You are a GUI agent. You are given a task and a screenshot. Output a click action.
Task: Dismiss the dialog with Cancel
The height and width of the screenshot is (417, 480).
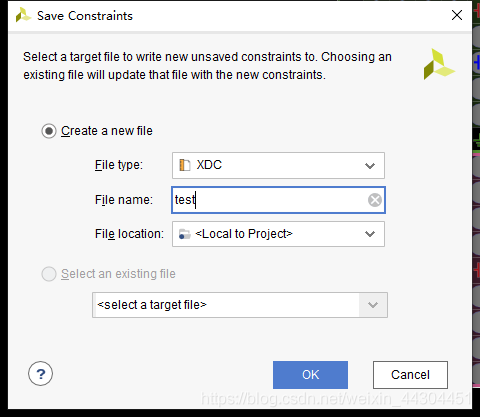click(x=410, y=375)
